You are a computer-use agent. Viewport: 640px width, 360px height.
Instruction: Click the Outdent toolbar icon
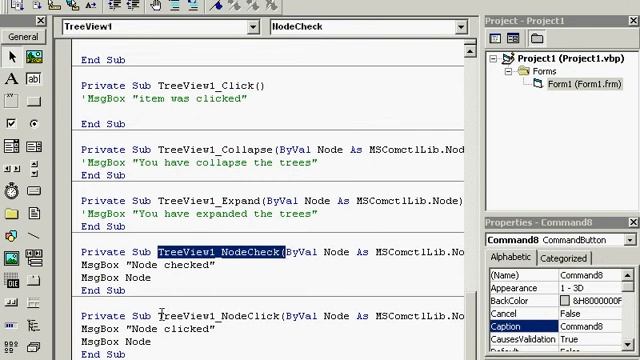pos(133,5)
